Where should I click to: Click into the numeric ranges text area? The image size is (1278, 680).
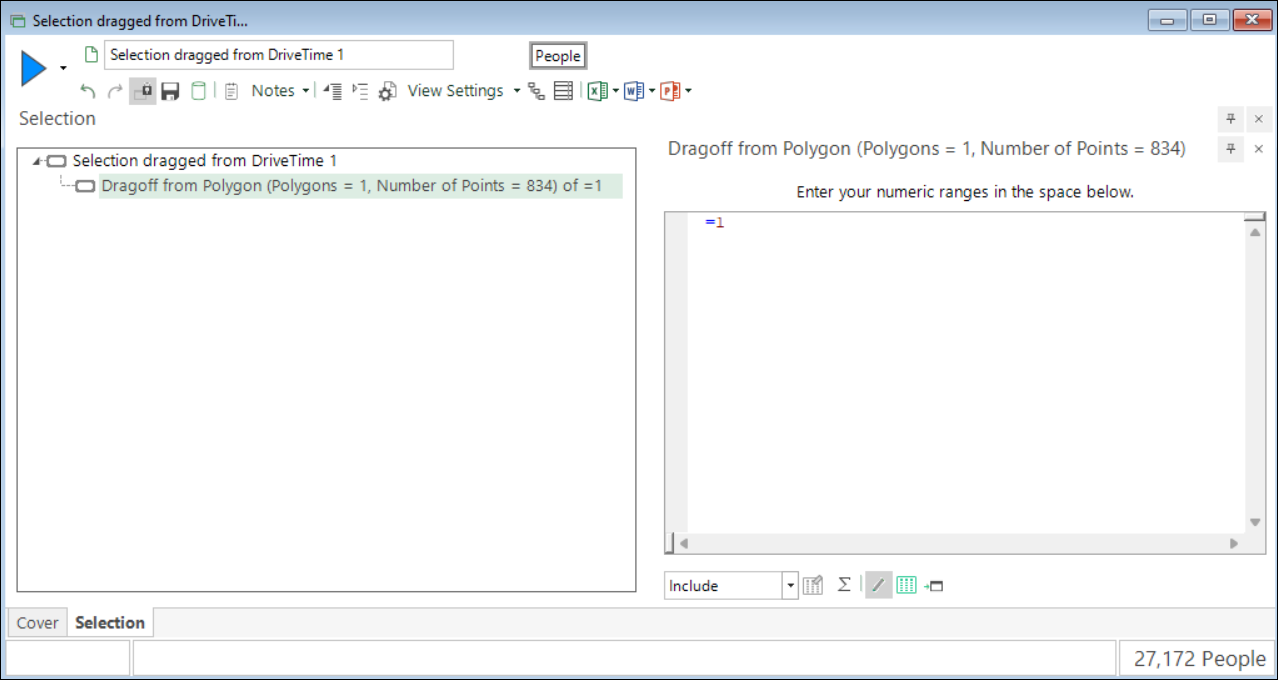(965, 375)
